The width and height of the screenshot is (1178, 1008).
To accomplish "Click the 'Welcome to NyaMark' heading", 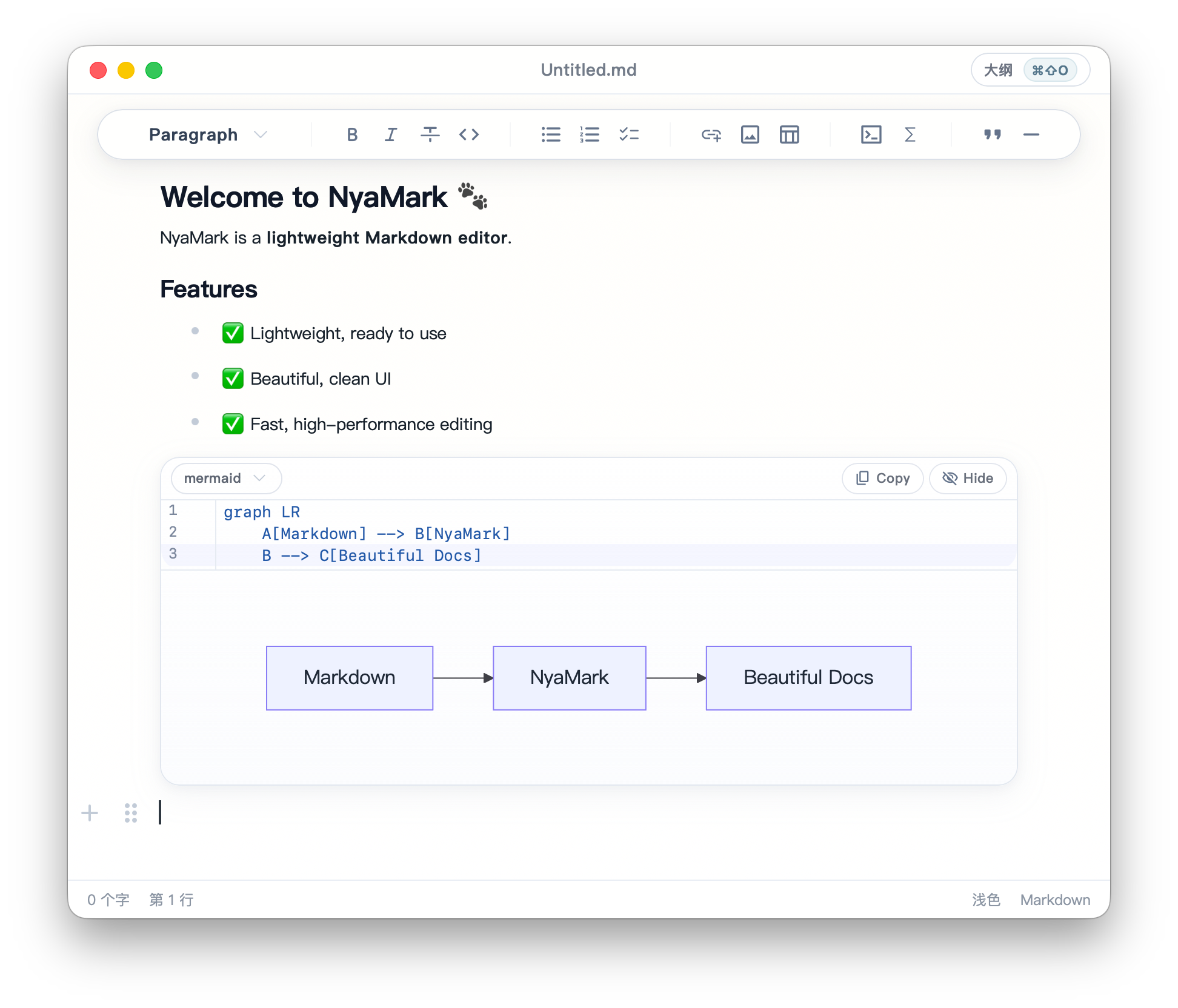I will click(324, 197).
